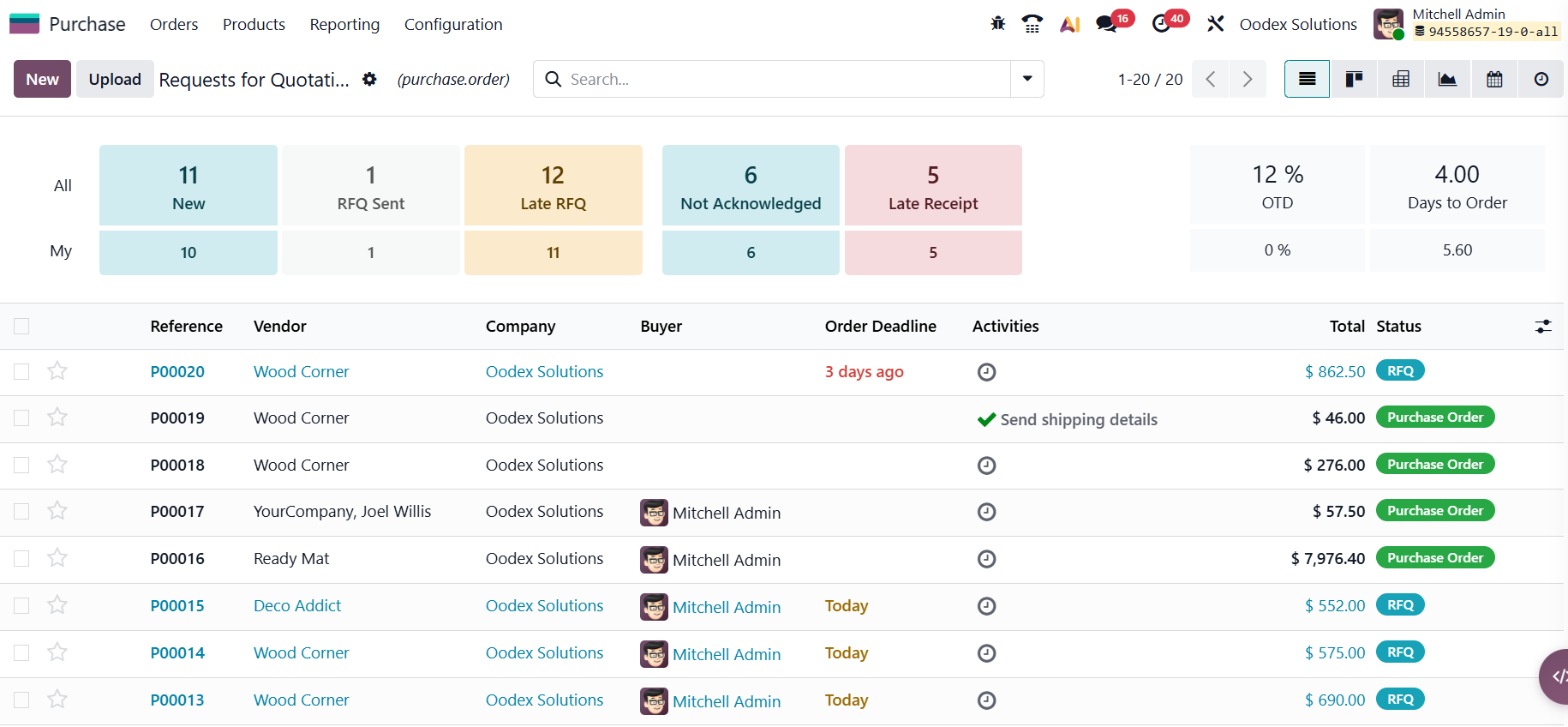Image resolution: width=1568 pixels, height=727 pixels.
Task: Select the checkbox for P00019
Action: 21,418
